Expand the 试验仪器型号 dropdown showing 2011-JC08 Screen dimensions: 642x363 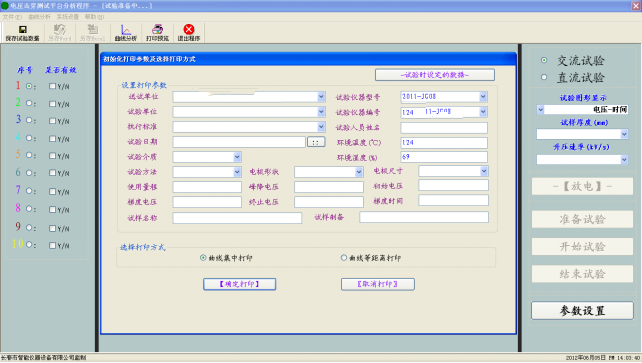[x=483, y=97]
